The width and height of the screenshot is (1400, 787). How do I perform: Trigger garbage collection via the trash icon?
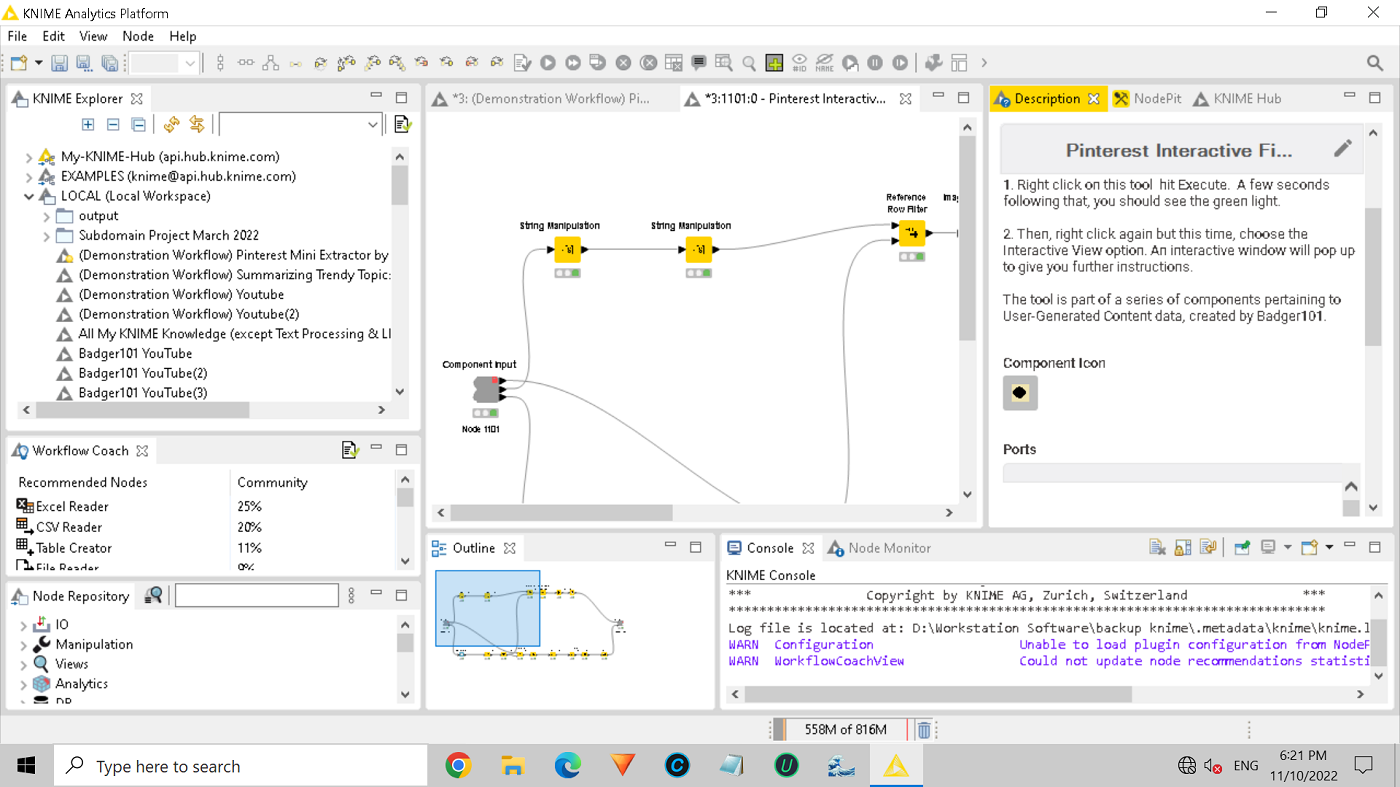[923, 729]
